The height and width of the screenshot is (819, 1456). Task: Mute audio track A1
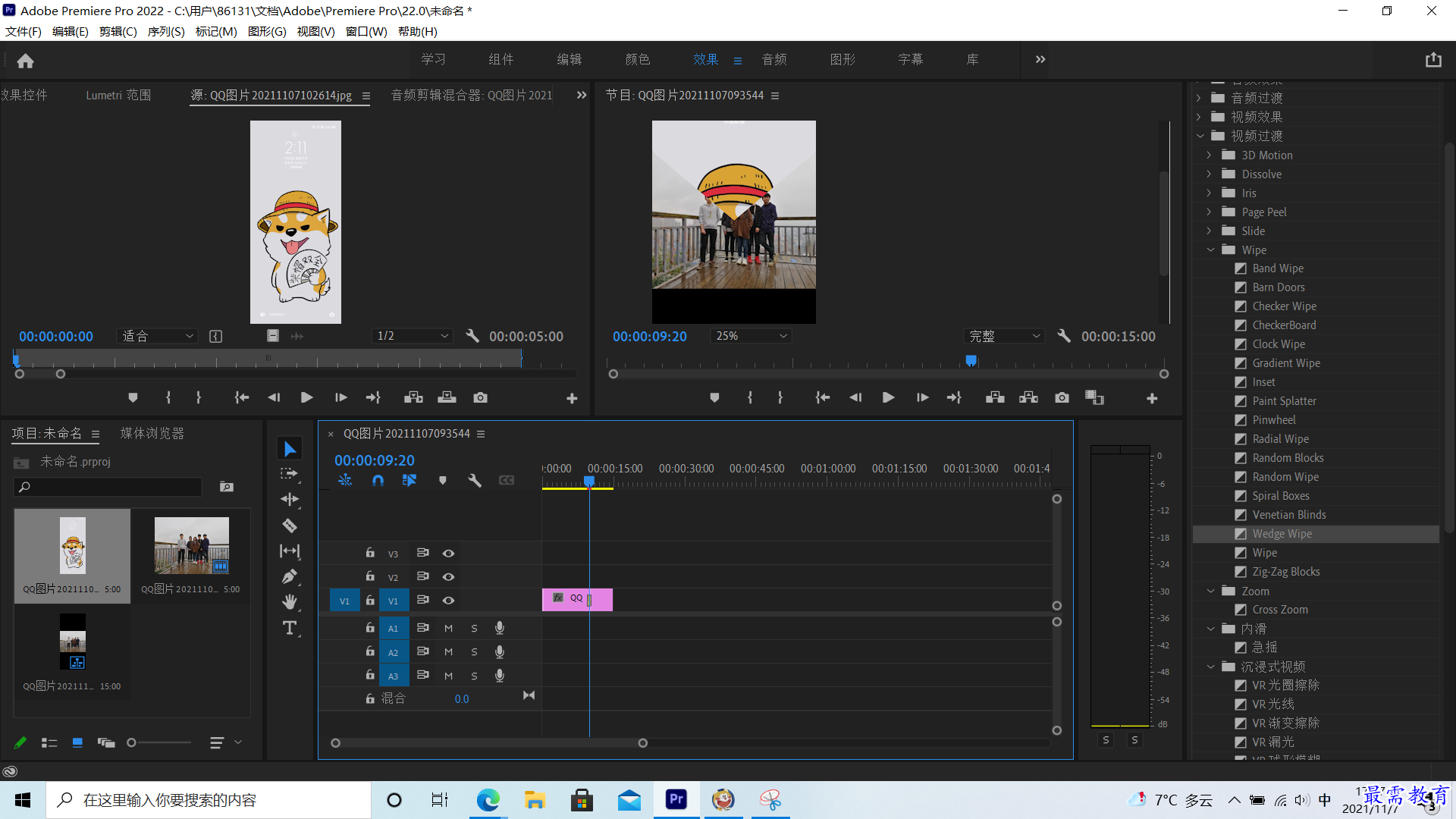[448, 628]
